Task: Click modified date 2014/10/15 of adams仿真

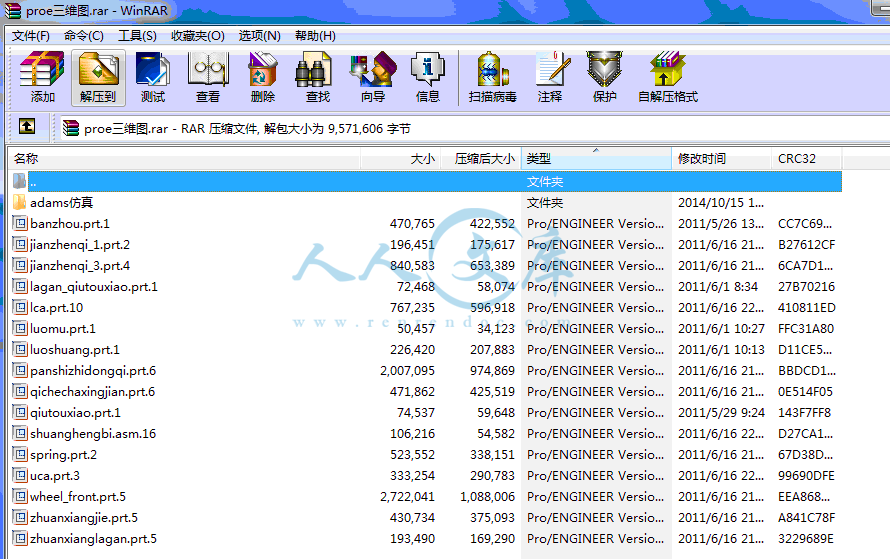Action: click(721, 202)
